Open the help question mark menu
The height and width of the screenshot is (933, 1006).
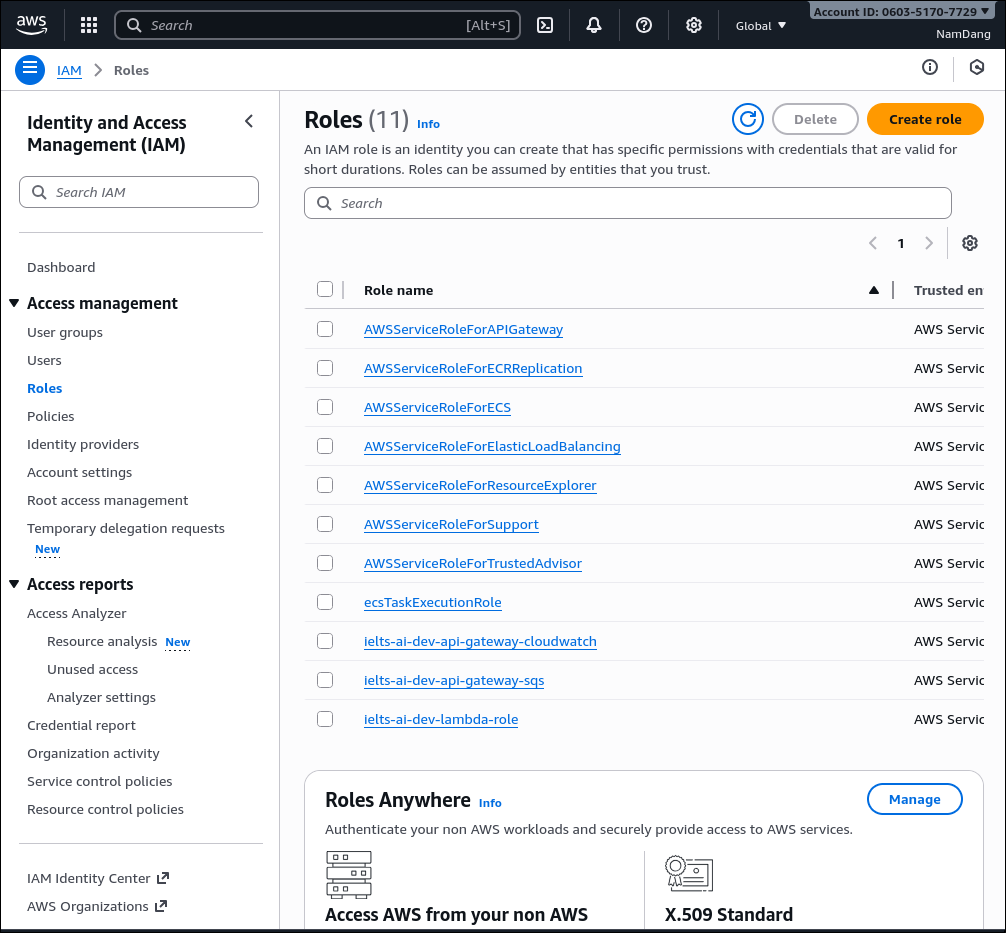644,26
